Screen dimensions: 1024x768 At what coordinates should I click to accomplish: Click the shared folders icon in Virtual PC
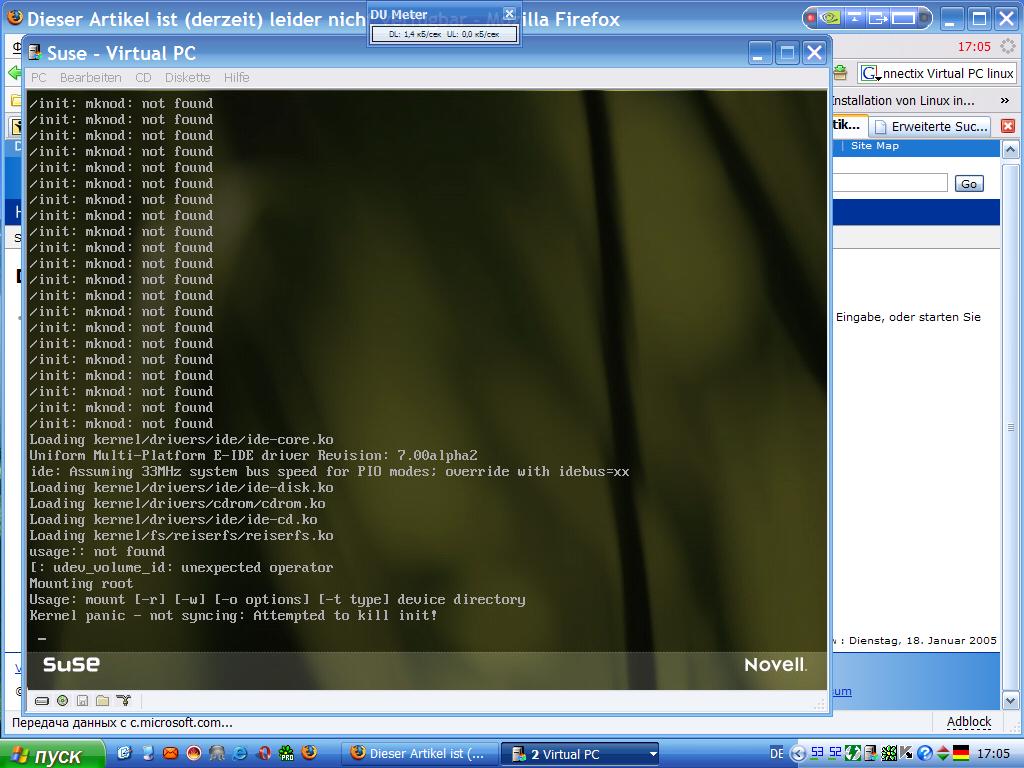coord(103,701)
